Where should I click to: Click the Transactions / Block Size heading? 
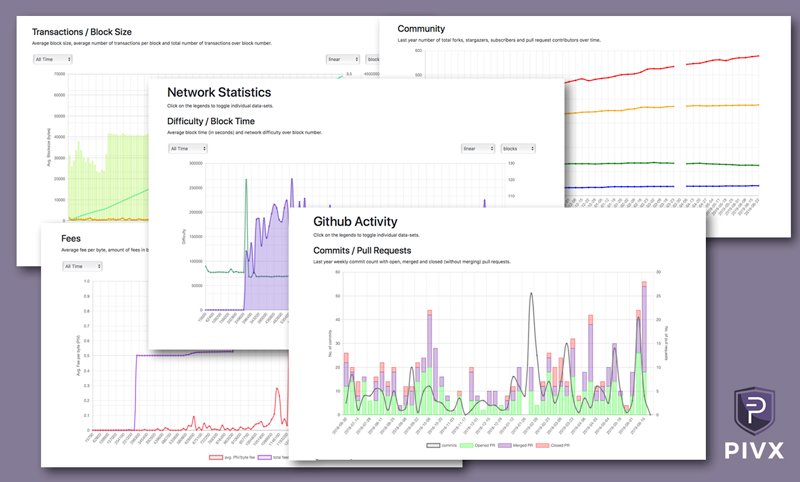point(82,32)
